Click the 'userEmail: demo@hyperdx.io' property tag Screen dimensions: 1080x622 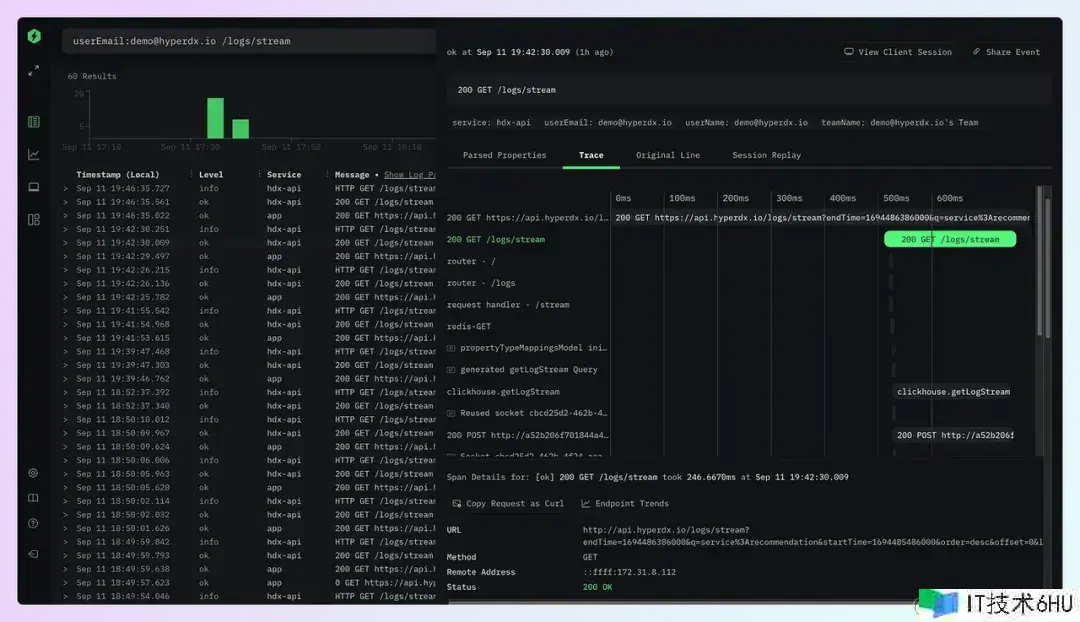(x=608, y=123)
